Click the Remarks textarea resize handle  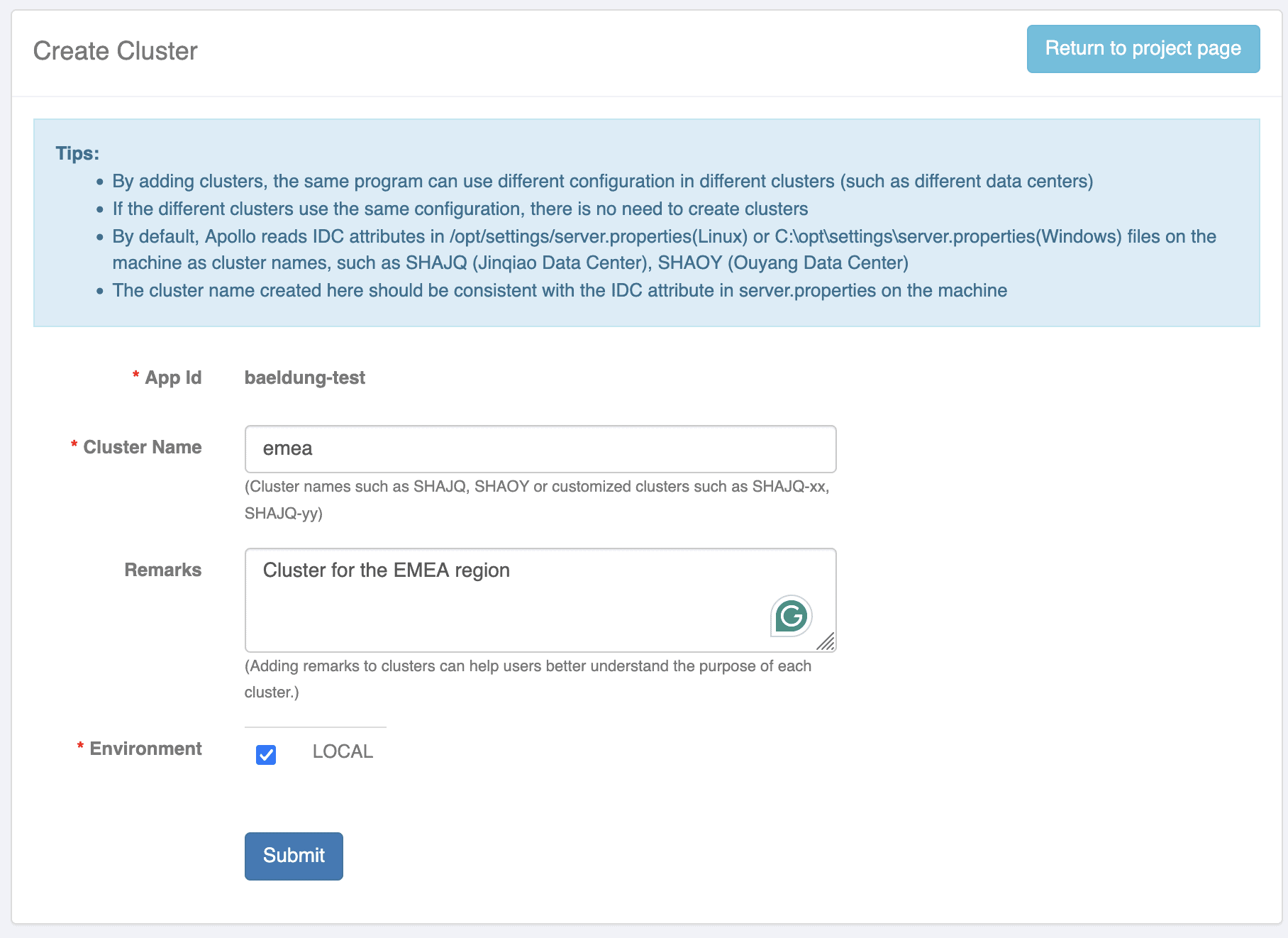pyautogui.click(x=826, y=642)
